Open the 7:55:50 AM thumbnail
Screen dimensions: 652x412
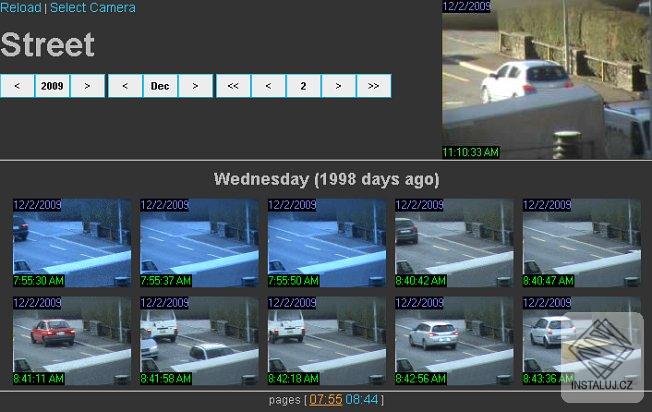point(327,243)
